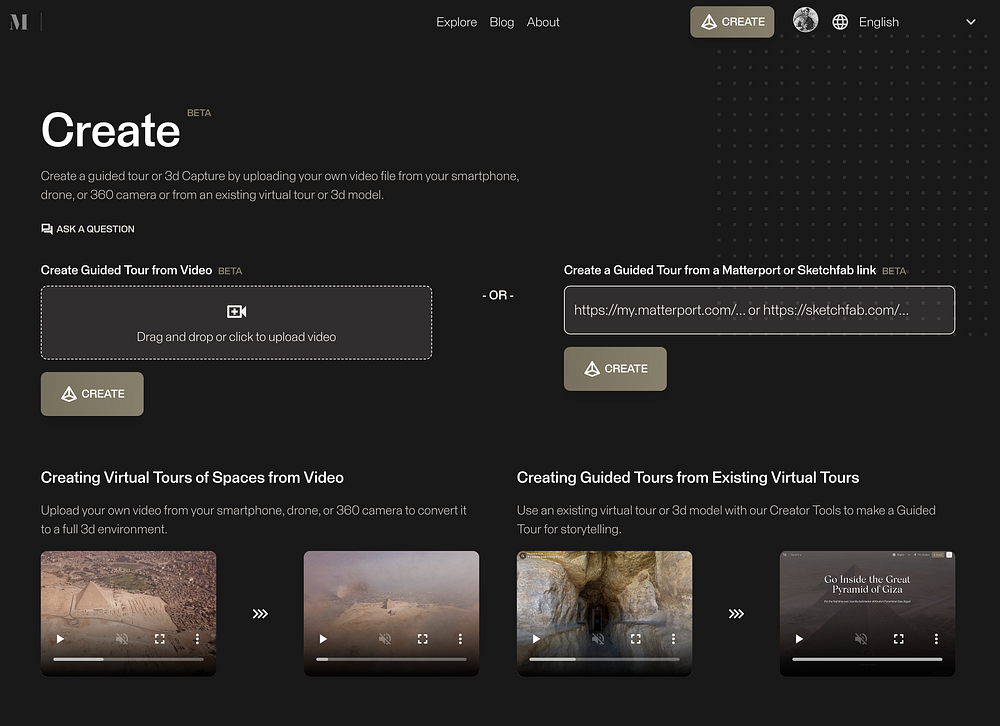
Task: Seek the cave tunnel video progress bar
Action: (x=604, y=659)
